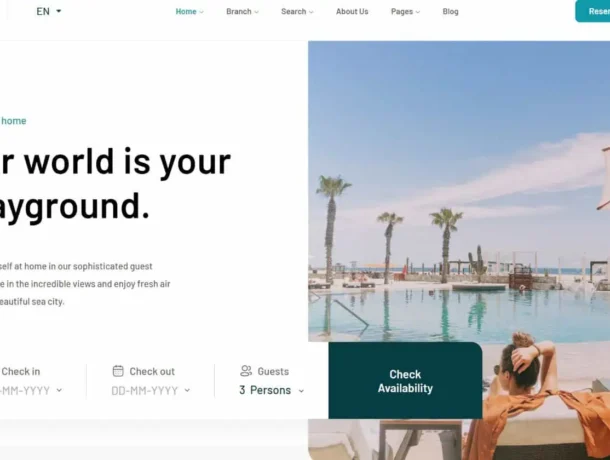The width and height of the screenshot is (610, 460).
Task: Click the beach pool hero image
Action: pyautogui.click(x=459, y=191)
